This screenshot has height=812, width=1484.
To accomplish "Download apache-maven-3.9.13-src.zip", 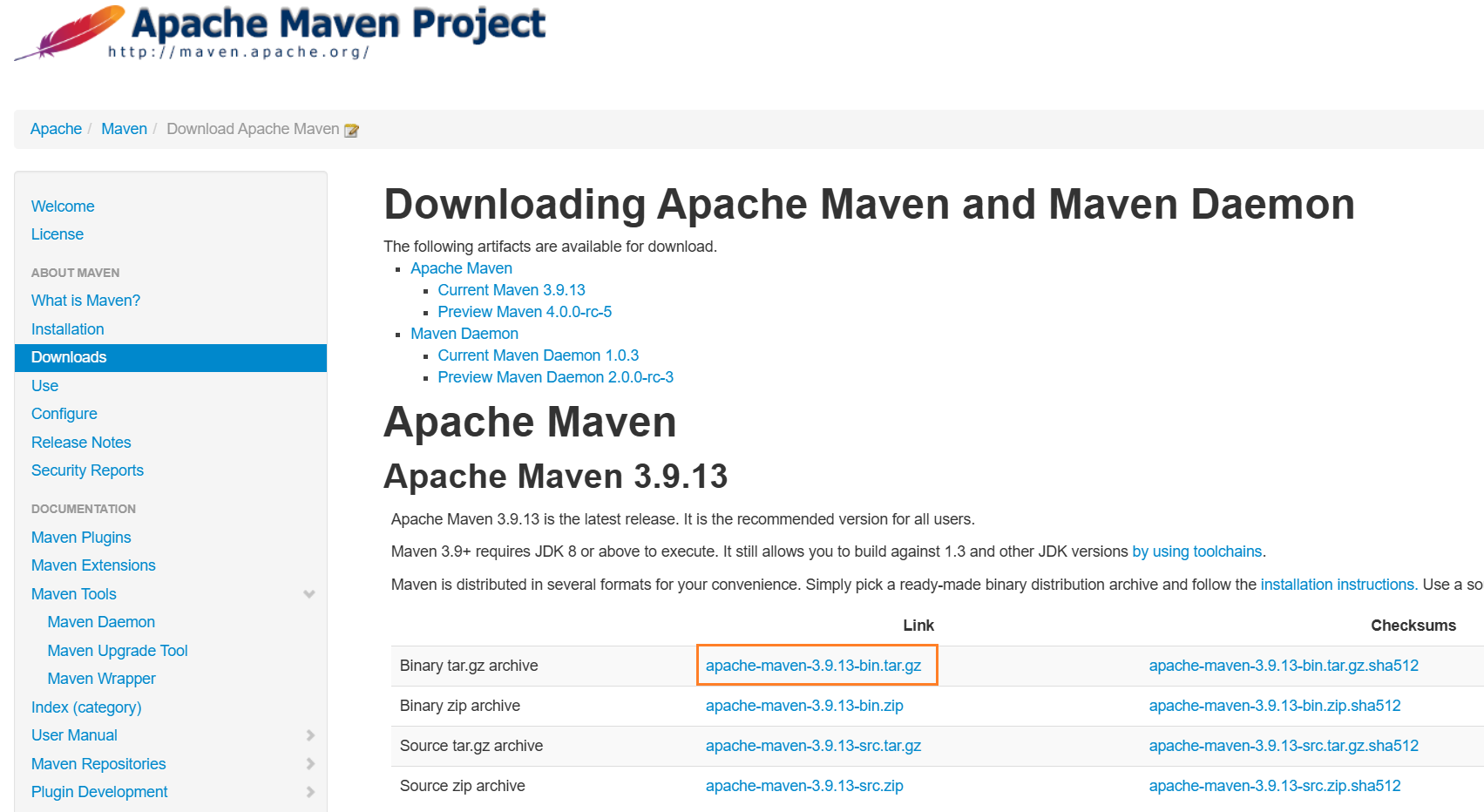I will tap(804, 786).
